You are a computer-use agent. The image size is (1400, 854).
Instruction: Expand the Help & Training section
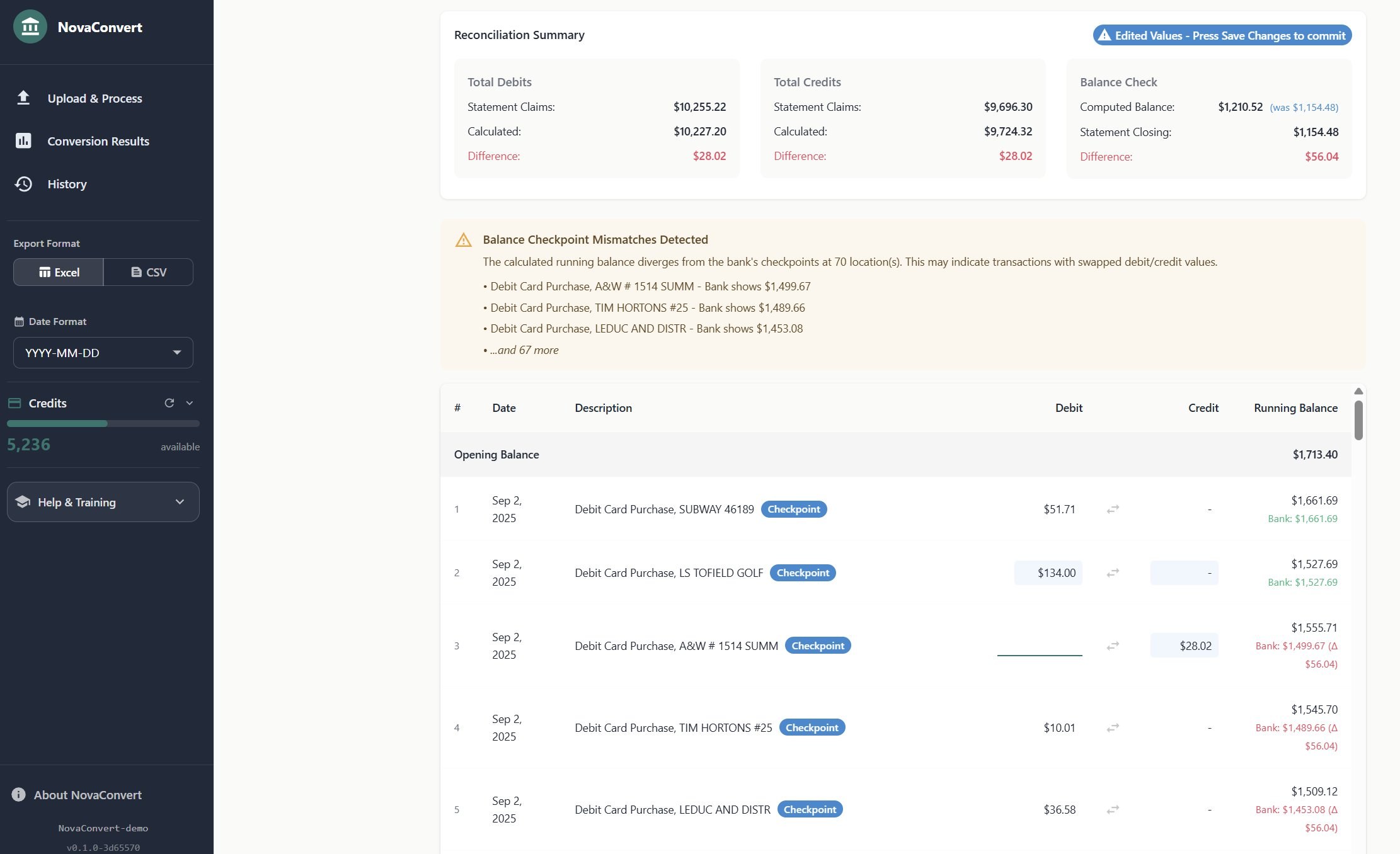[x=103, y=502]
